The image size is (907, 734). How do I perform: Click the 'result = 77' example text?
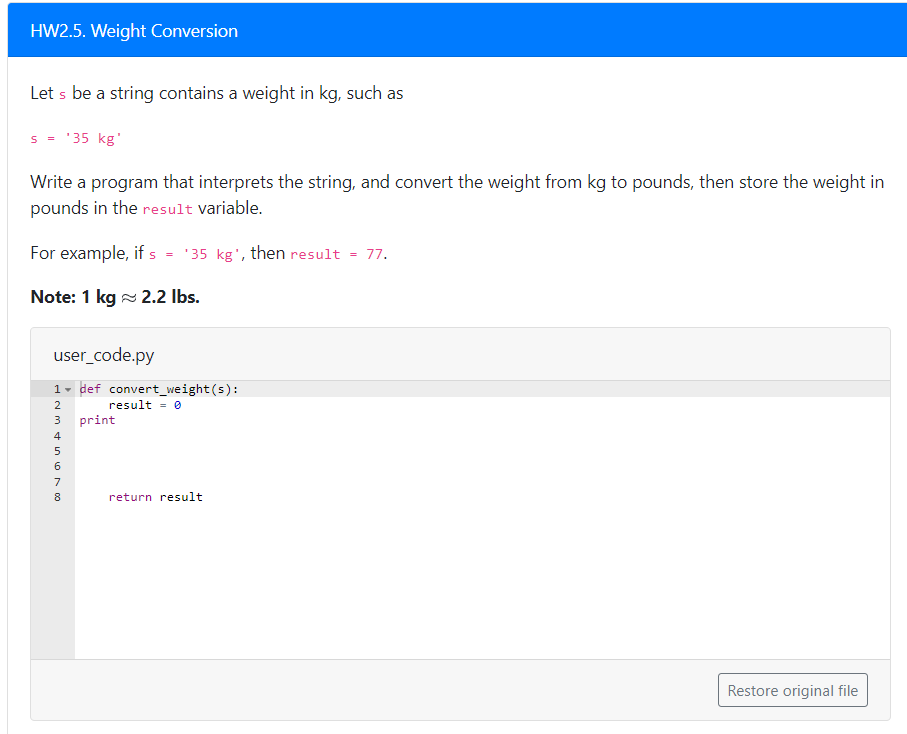pyautogui.click(x=336, y=254)
